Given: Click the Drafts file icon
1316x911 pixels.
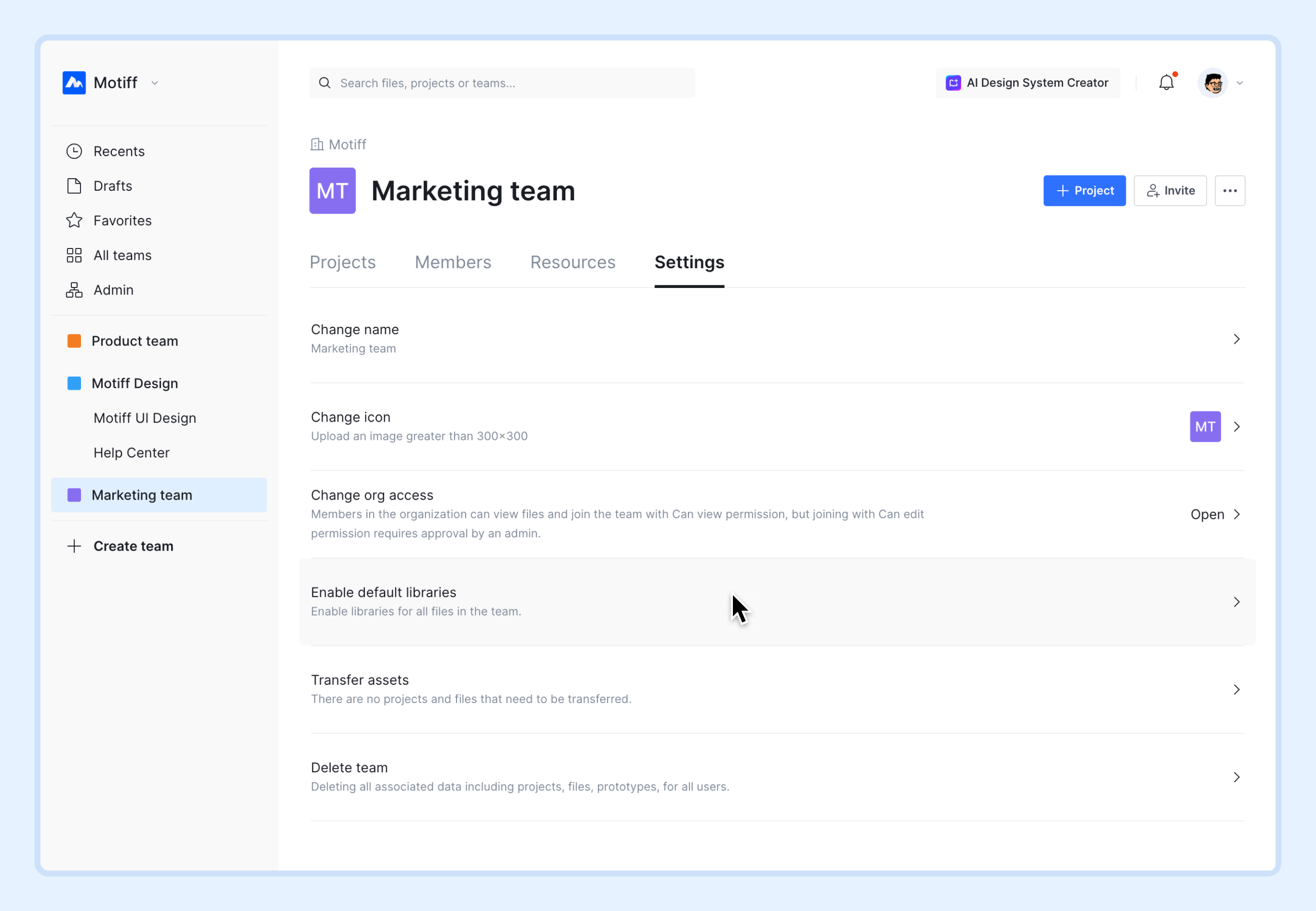Looking at the screenshot, I should [74, 186].
